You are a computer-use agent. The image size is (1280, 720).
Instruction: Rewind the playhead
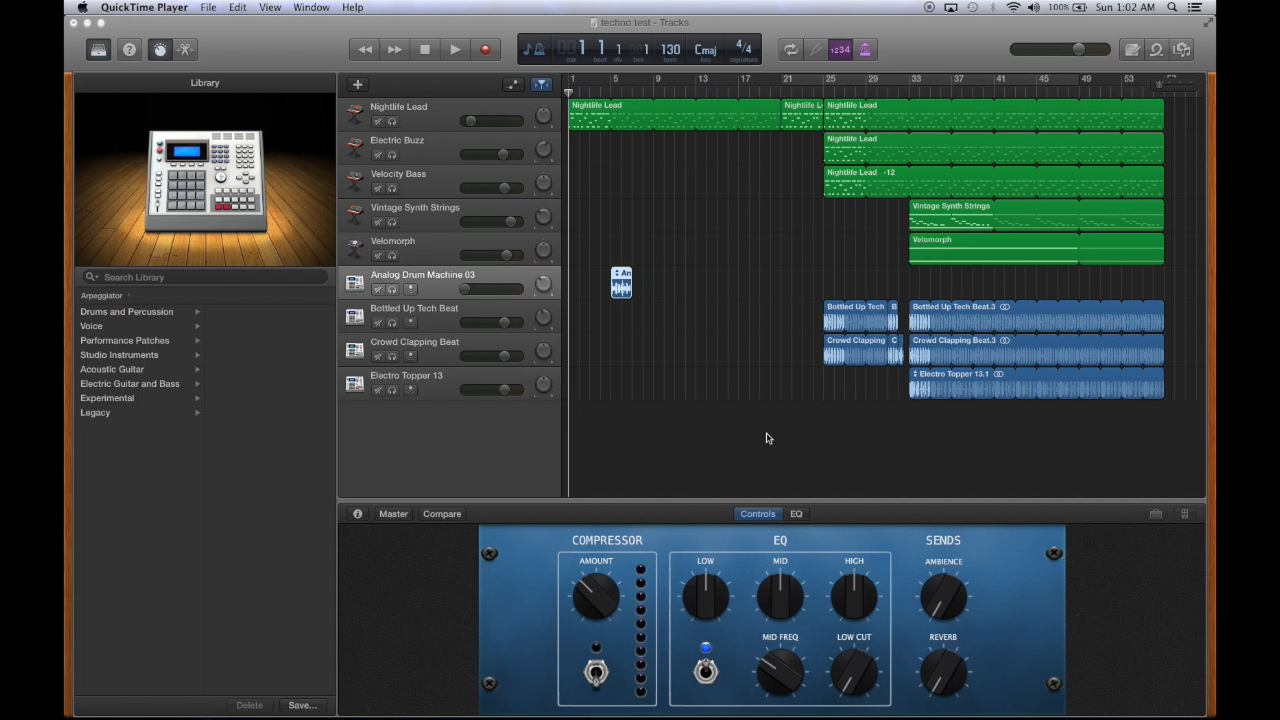365,50
